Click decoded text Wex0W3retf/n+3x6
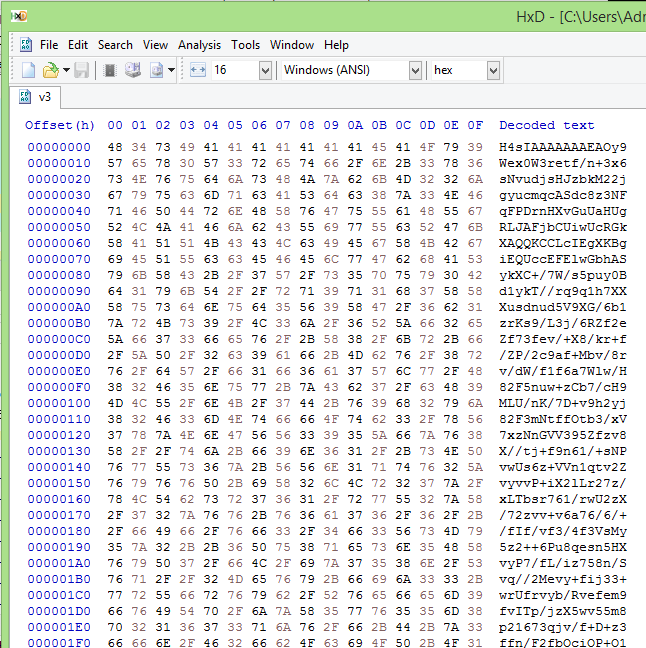Image resolution: width=646 pixels, height=648 pixels. 563,163
